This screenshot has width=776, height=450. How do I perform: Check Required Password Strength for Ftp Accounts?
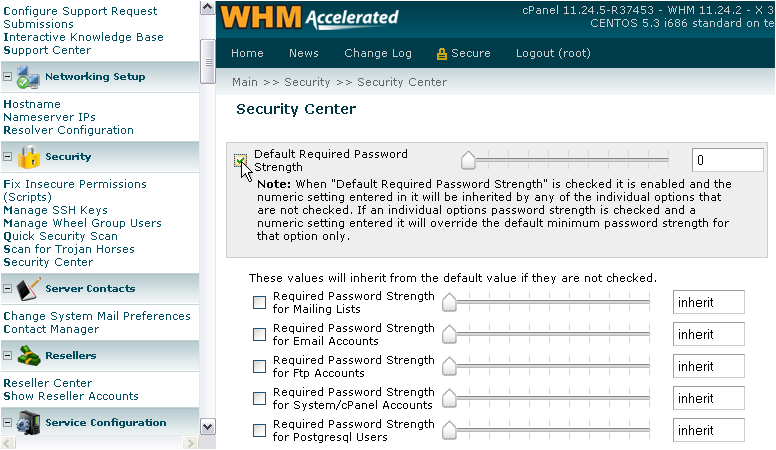(259, 366)
